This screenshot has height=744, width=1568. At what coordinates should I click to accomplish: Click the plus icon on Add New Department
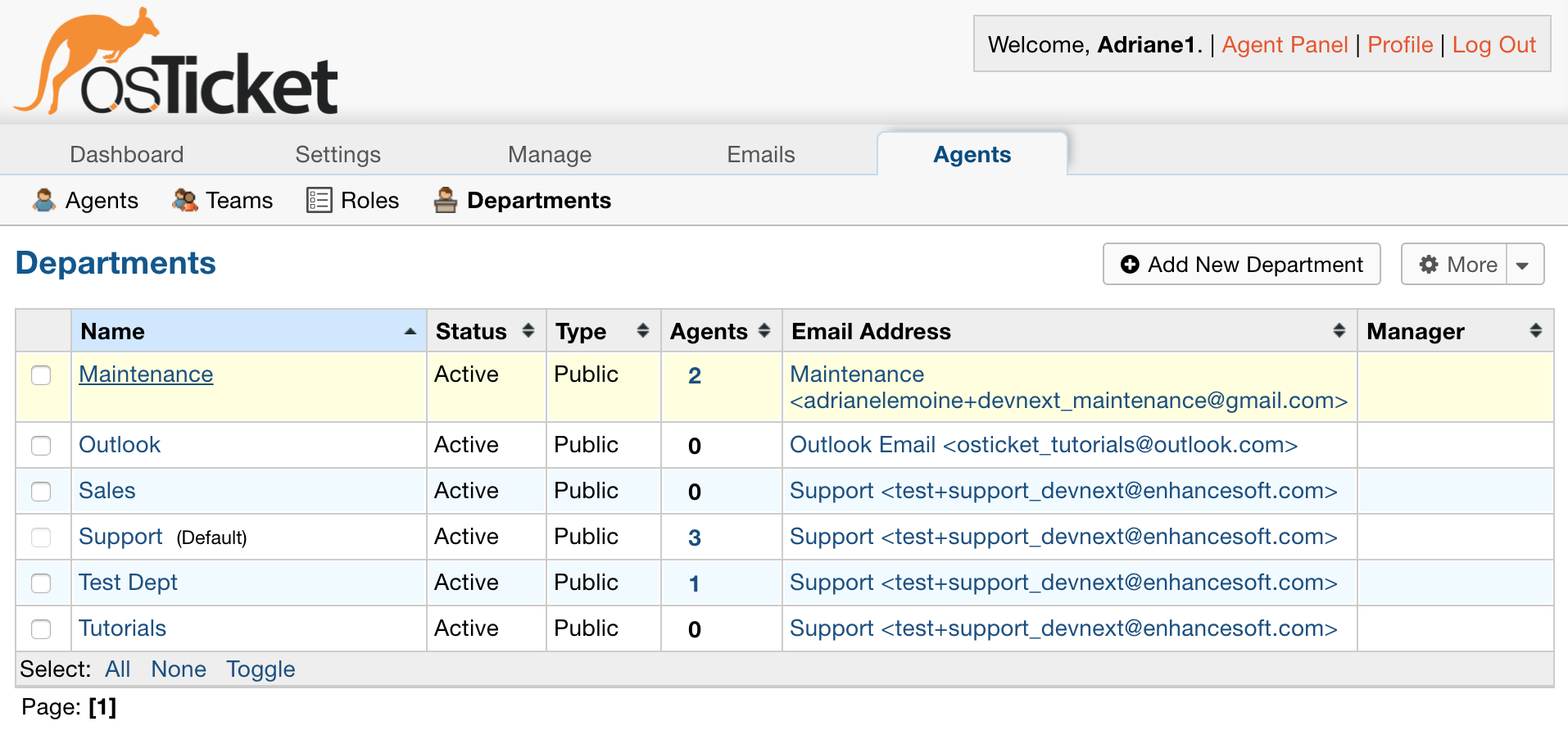pyautogui.click(x=1130, y=264)
